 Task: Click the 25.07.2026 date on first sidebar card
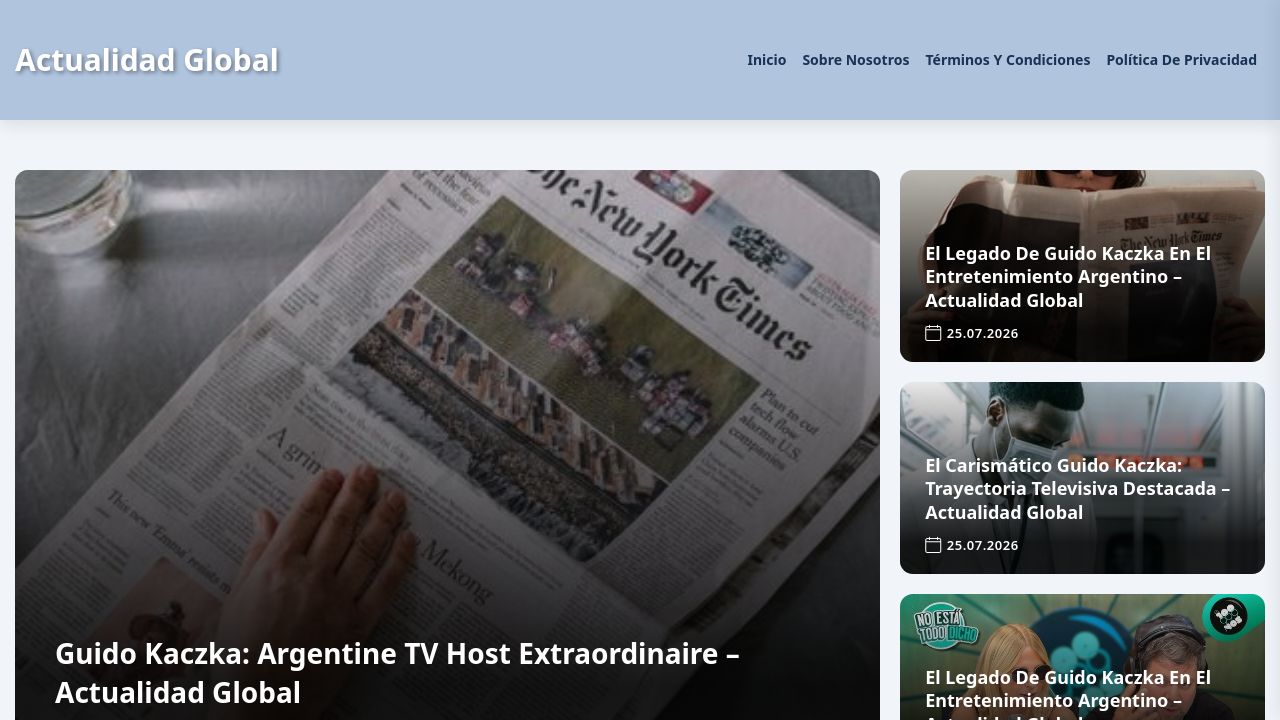(982, 333)
